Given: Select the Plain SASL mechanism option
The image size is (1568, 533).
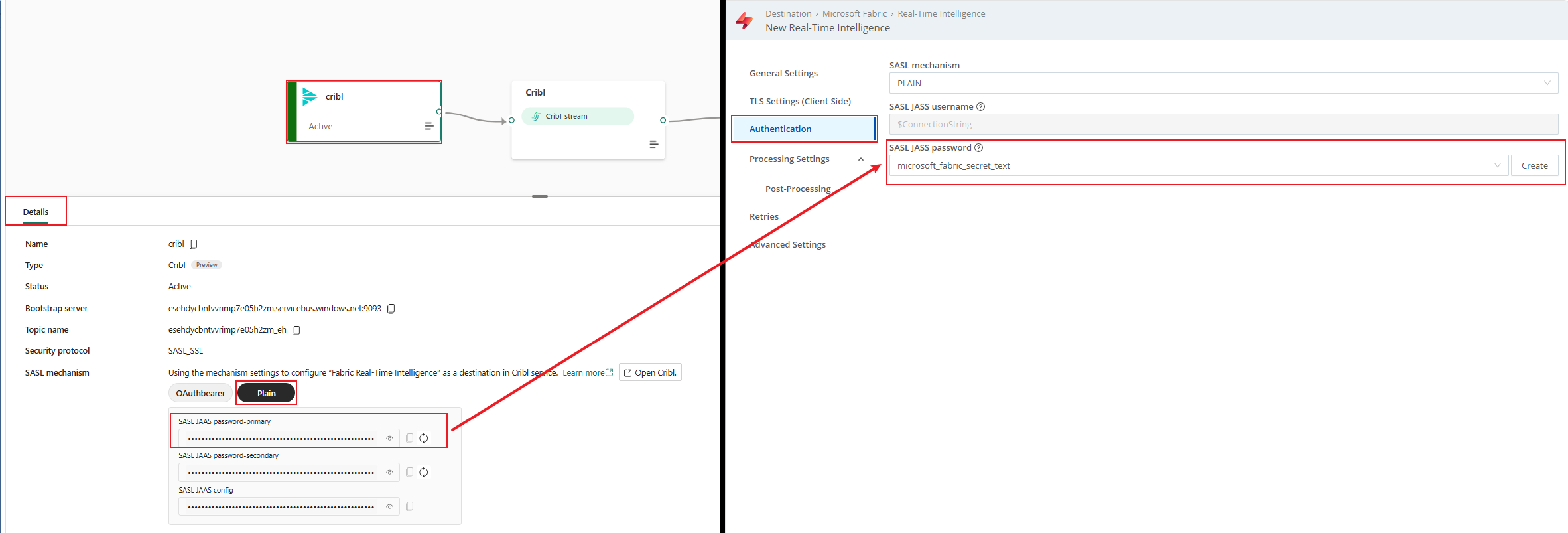Looking at the screenshot, I should tap(266, 393).
